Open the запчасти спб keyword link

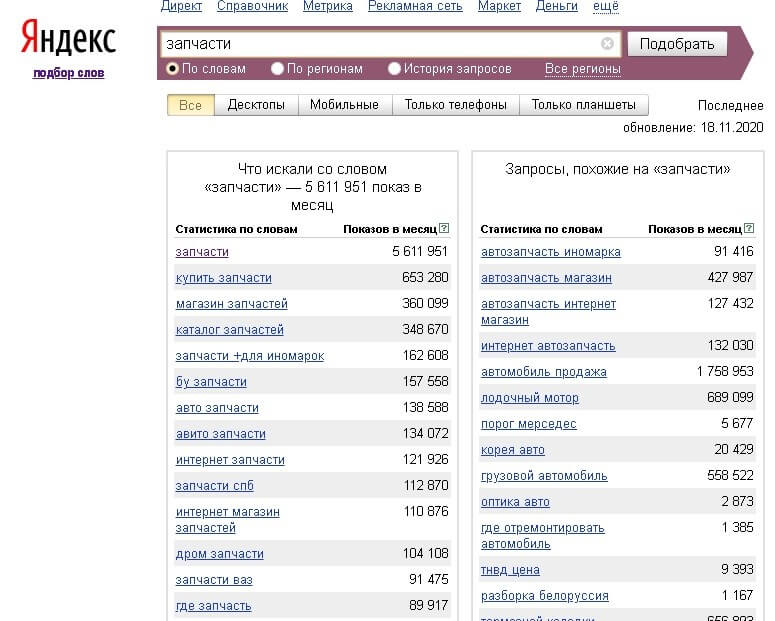215,486
